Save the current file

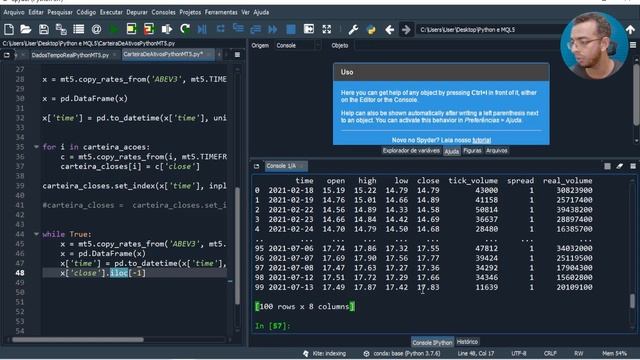(43, 29)
